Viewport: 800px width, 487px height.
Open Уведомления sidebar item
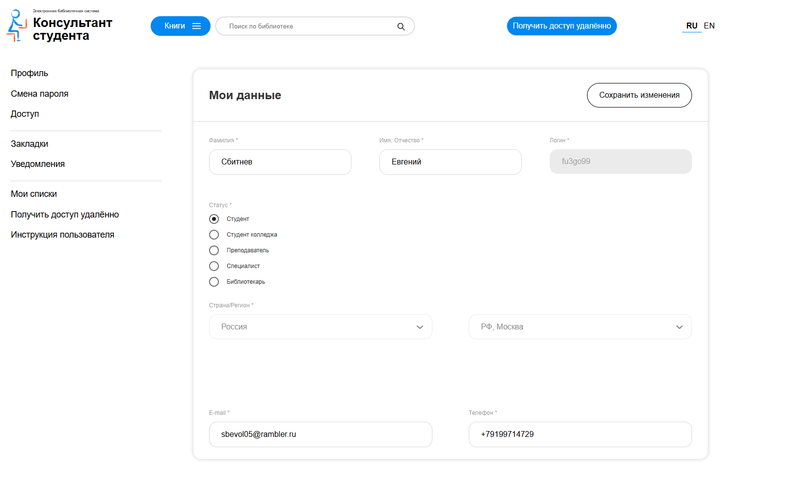coord(38,164)
